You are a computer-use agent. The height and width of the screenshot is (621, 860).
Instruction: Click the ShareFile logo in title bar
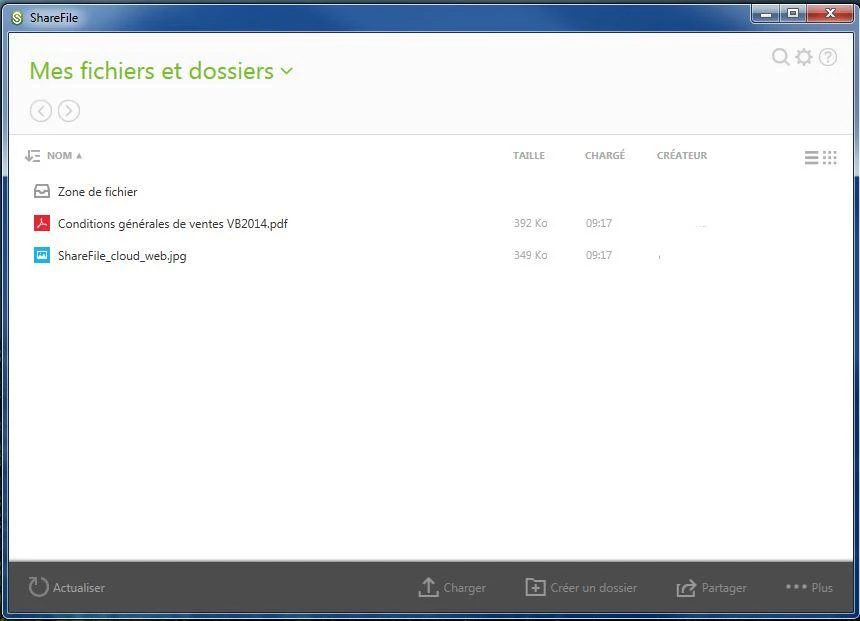click(17, 18)
